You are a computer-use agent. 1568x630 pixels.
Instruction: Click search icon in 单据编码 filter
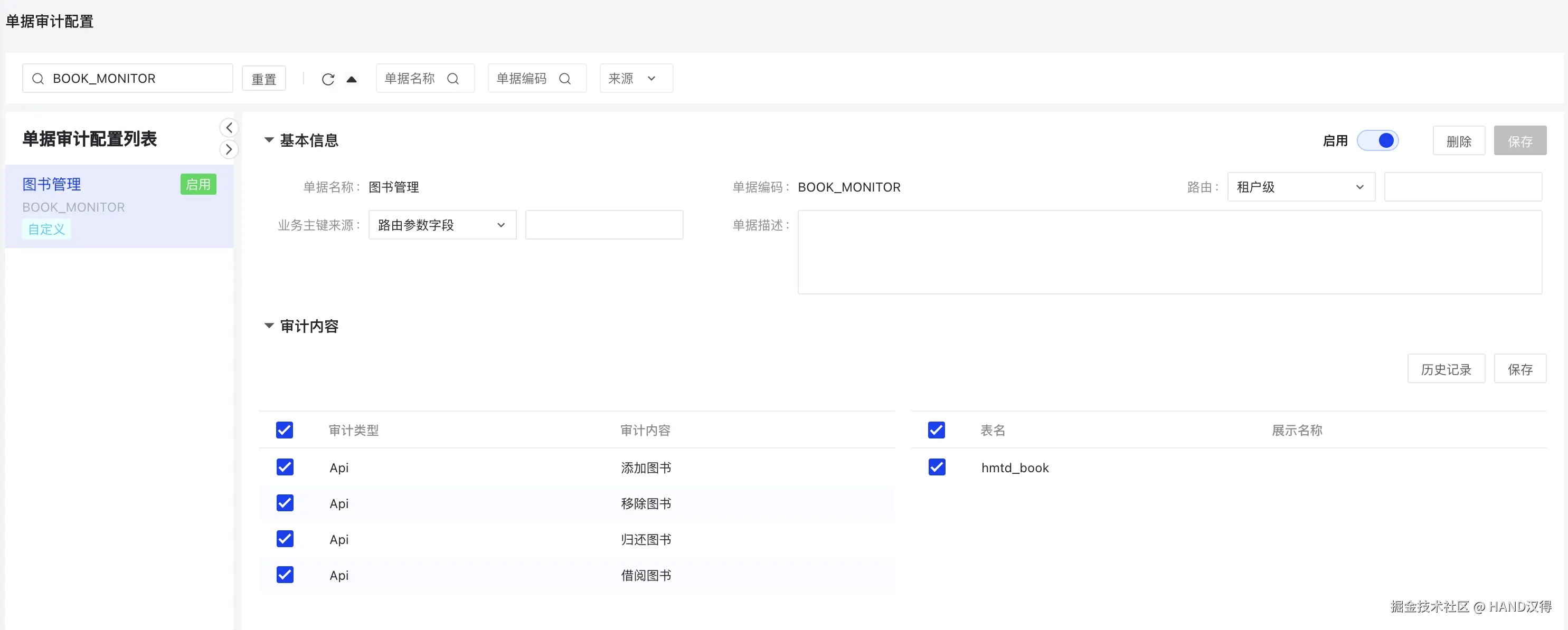coord(565,79)
